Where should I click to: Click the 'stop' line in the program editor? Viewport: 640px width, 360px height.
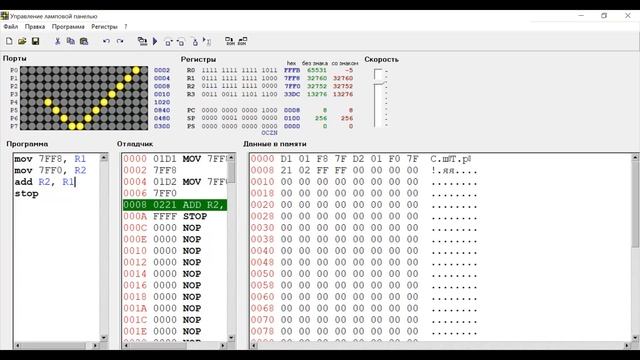point(27,193)
